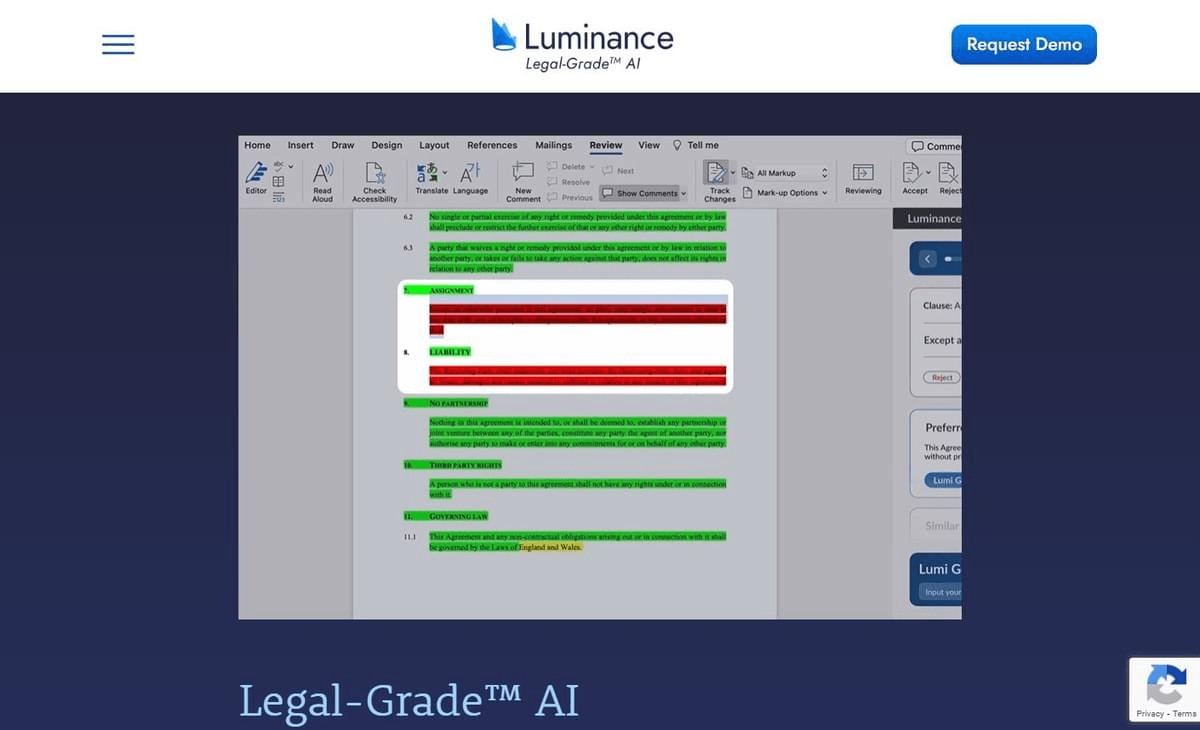Click the New Comment icon

(x=523, y=171)
